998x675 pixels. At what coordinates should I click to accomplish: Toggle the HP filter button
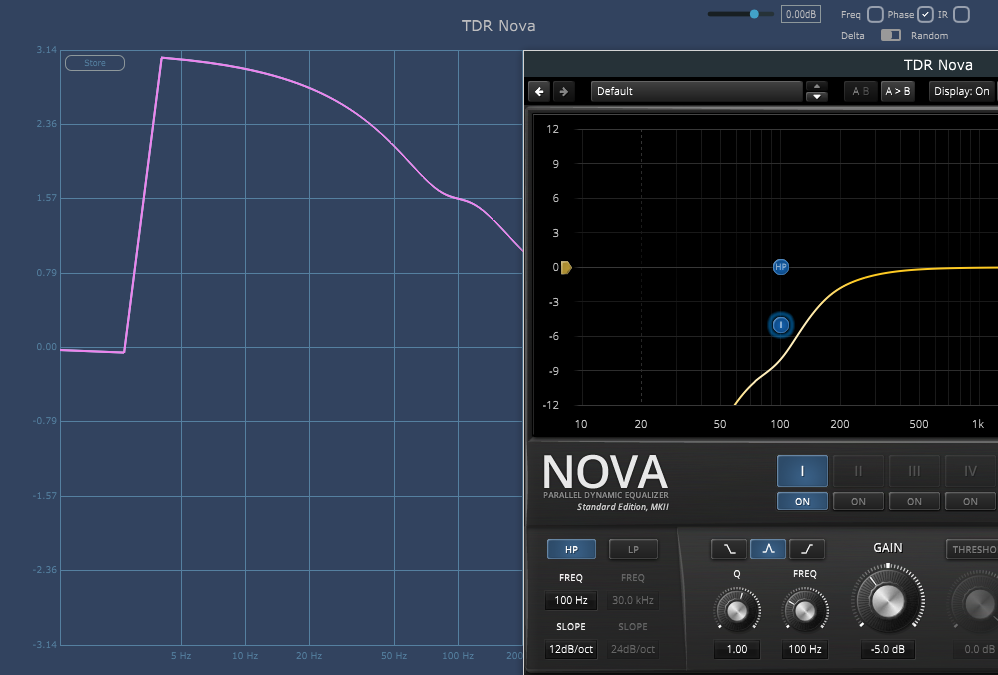571,549
